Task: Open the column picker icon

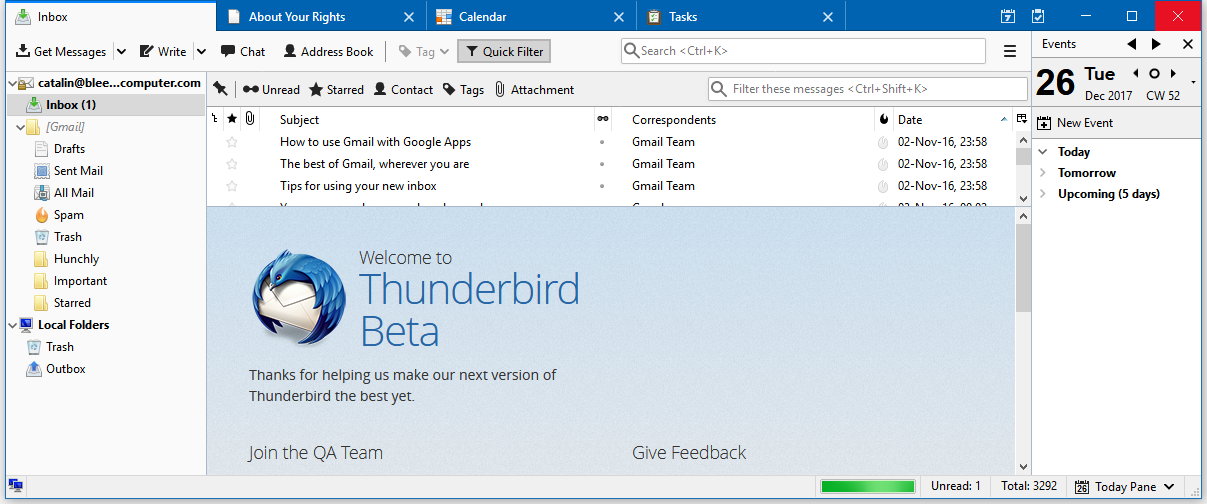Action: [1022, 120]
